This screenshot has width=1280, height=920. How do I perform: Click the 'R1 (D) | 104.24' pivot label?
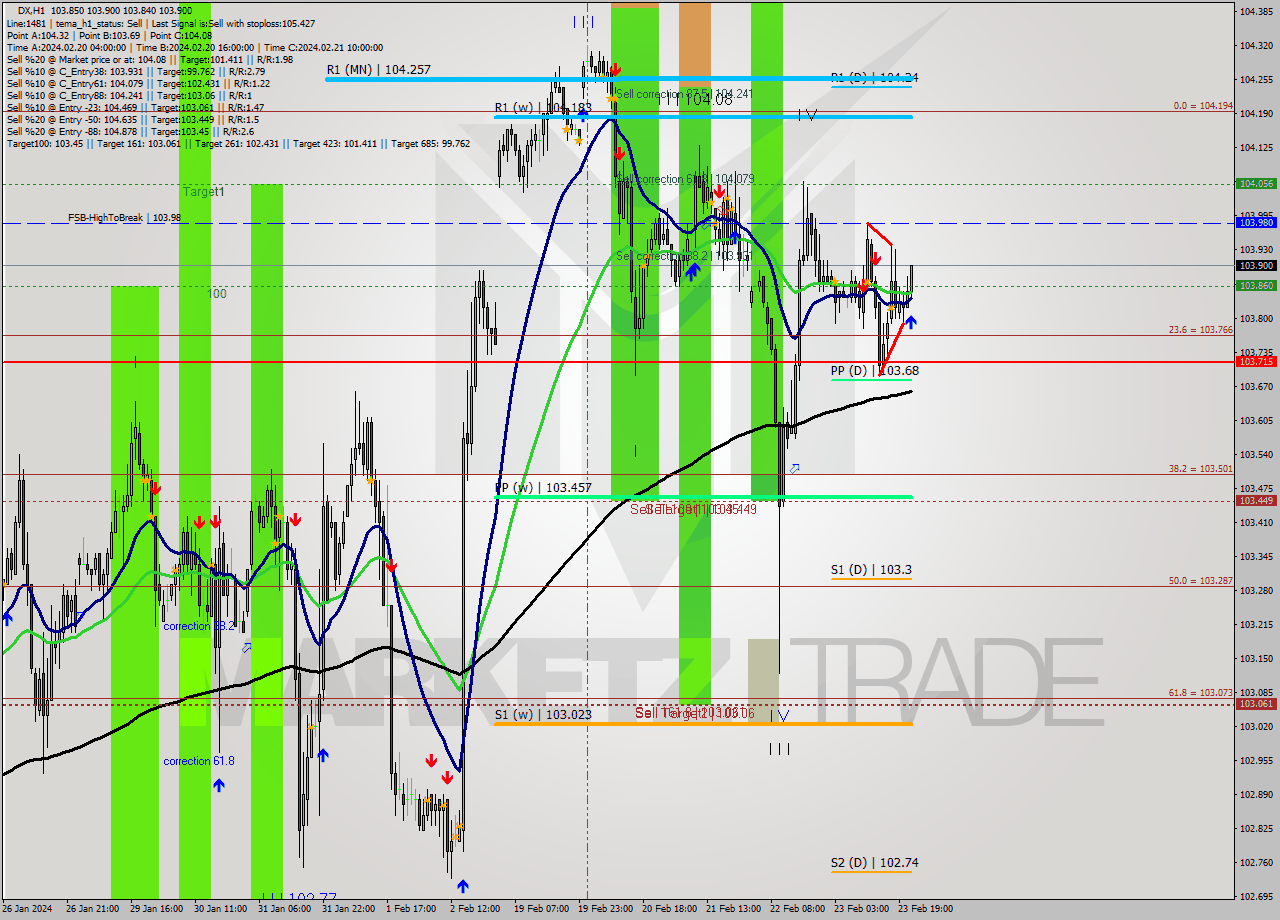[x=874, y=77]
